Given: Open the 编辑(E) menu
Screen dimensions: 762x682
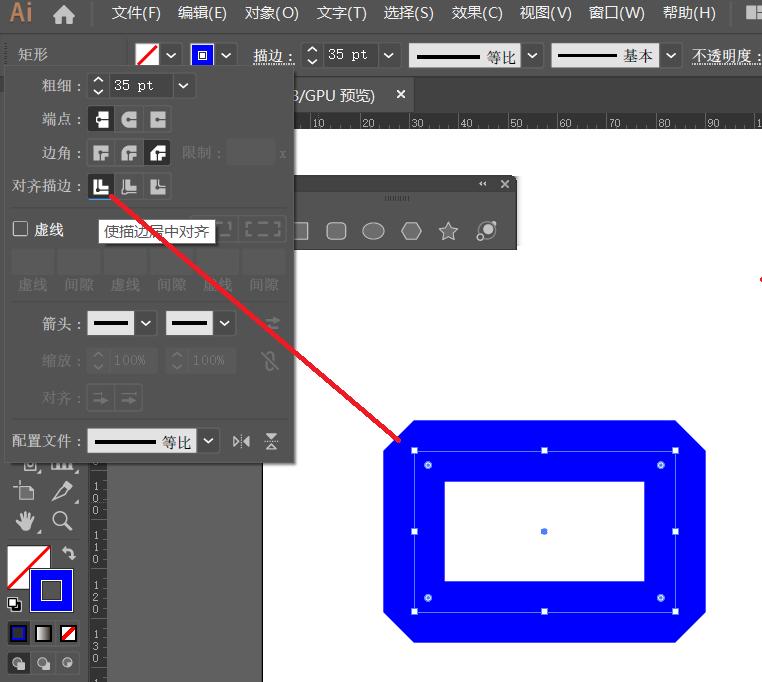Looking at the screenshot, I should click(x=202, y=13).
